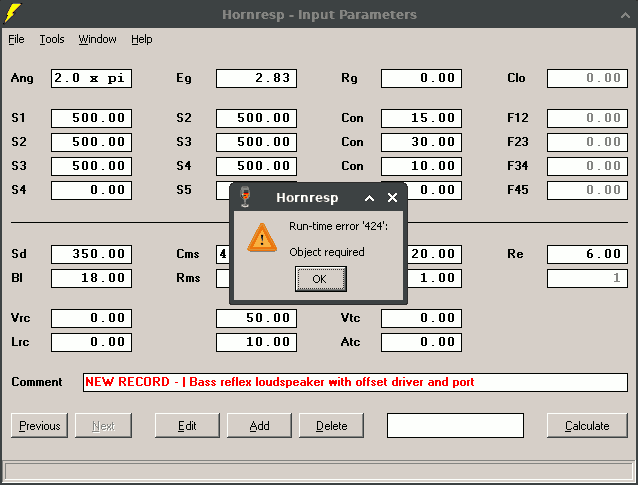Click the second-column S2 field
Screen dimensions: 638x485
click(x=256, y=118)
